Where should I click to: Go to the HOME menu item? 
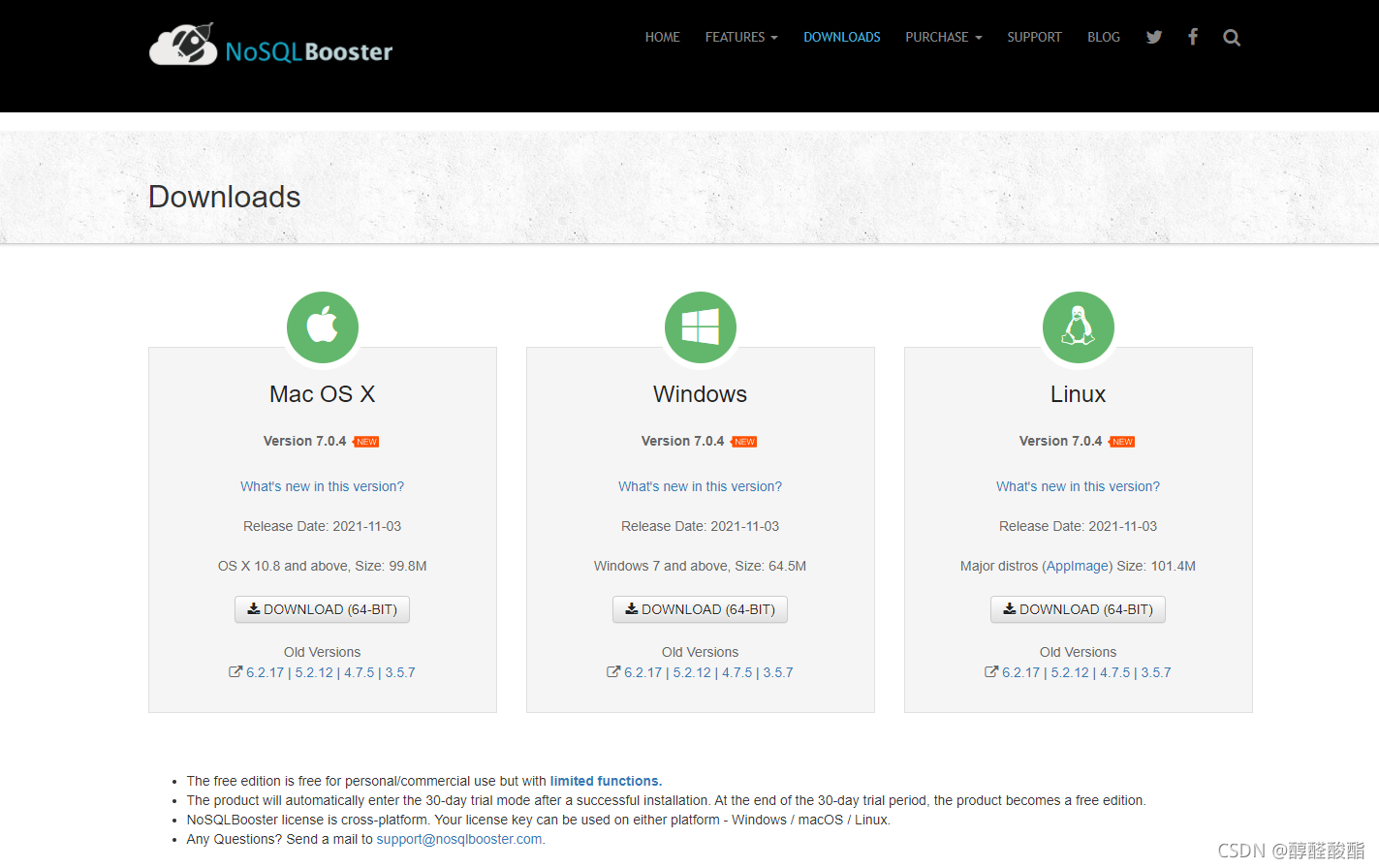pyautogui.click(x=663, y=37)
